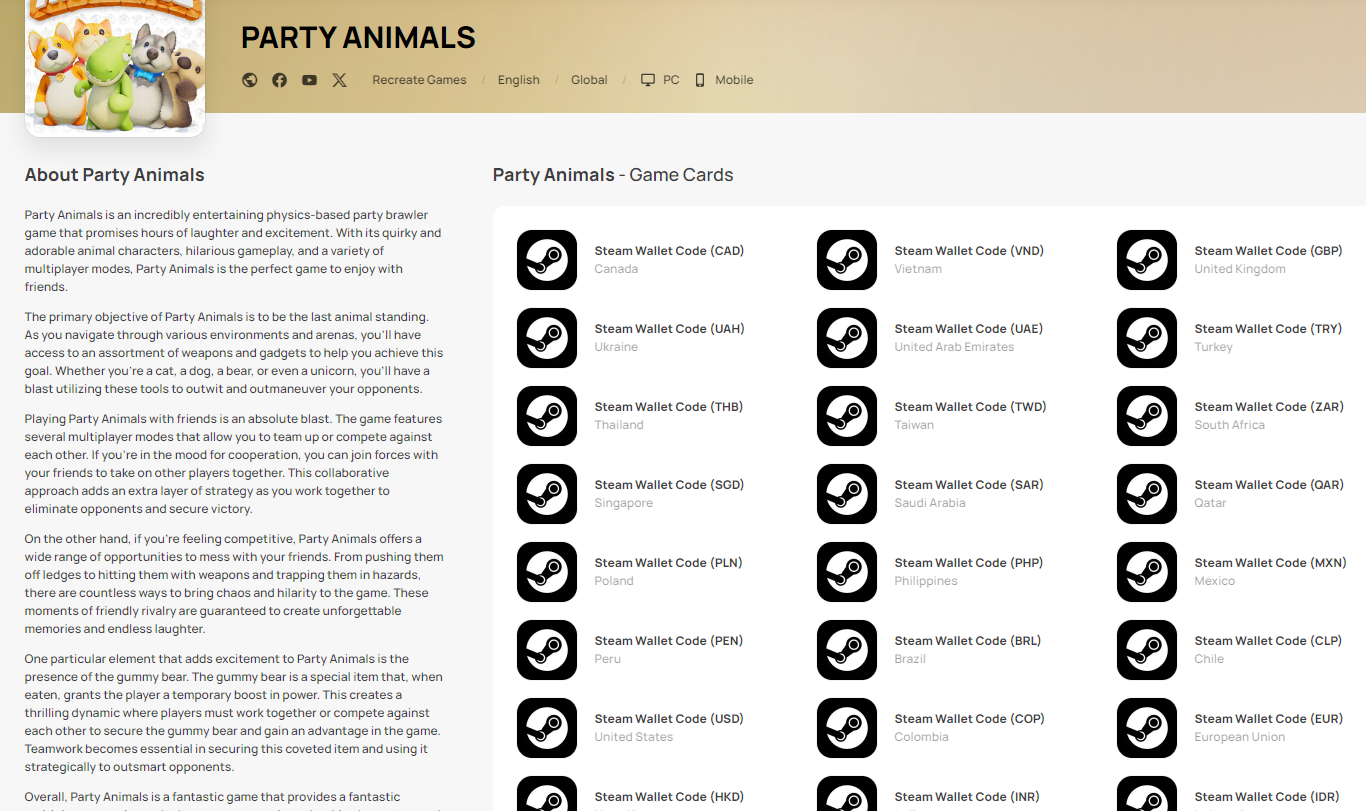Open Steam Wallet Code (THB) title link
Image resolution: width=1366 pixels, height=811 pixels.
click(669, 407)
